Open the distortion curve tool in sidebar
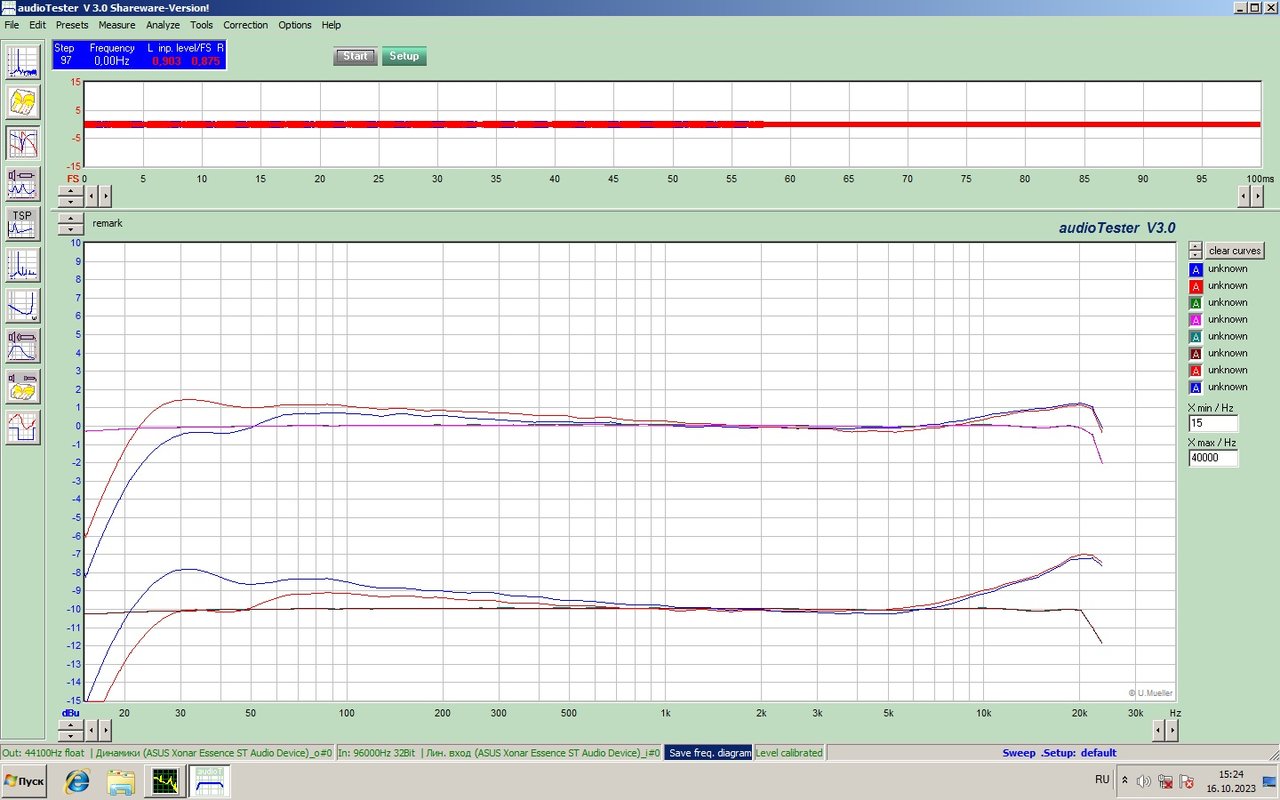1280x800 pixels. [x=22, y=305]
